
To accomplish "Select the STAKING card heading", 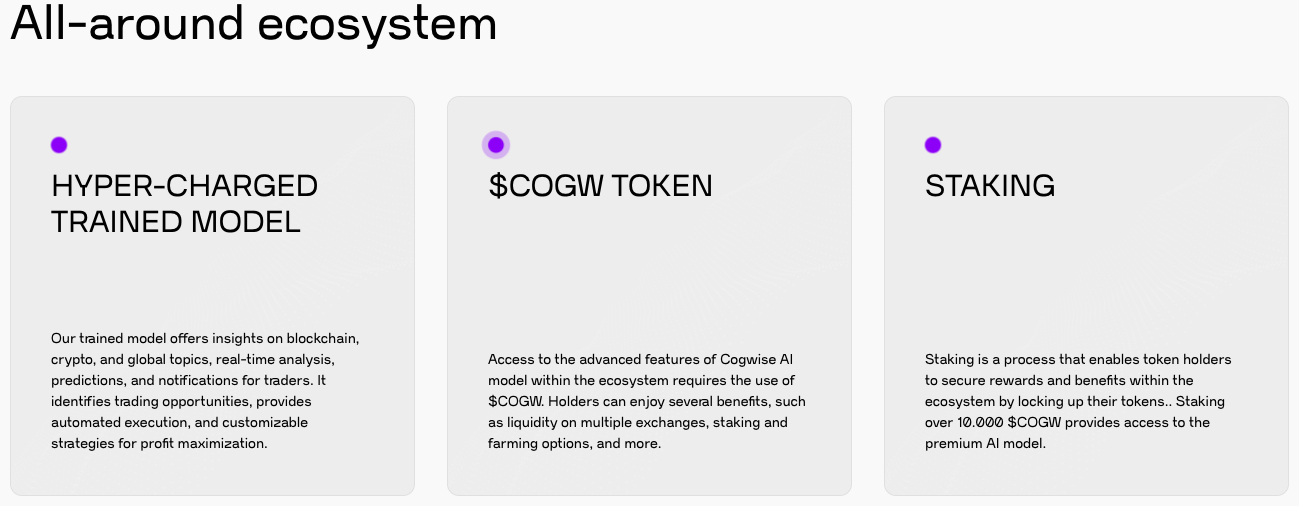I will click(990, 186).
